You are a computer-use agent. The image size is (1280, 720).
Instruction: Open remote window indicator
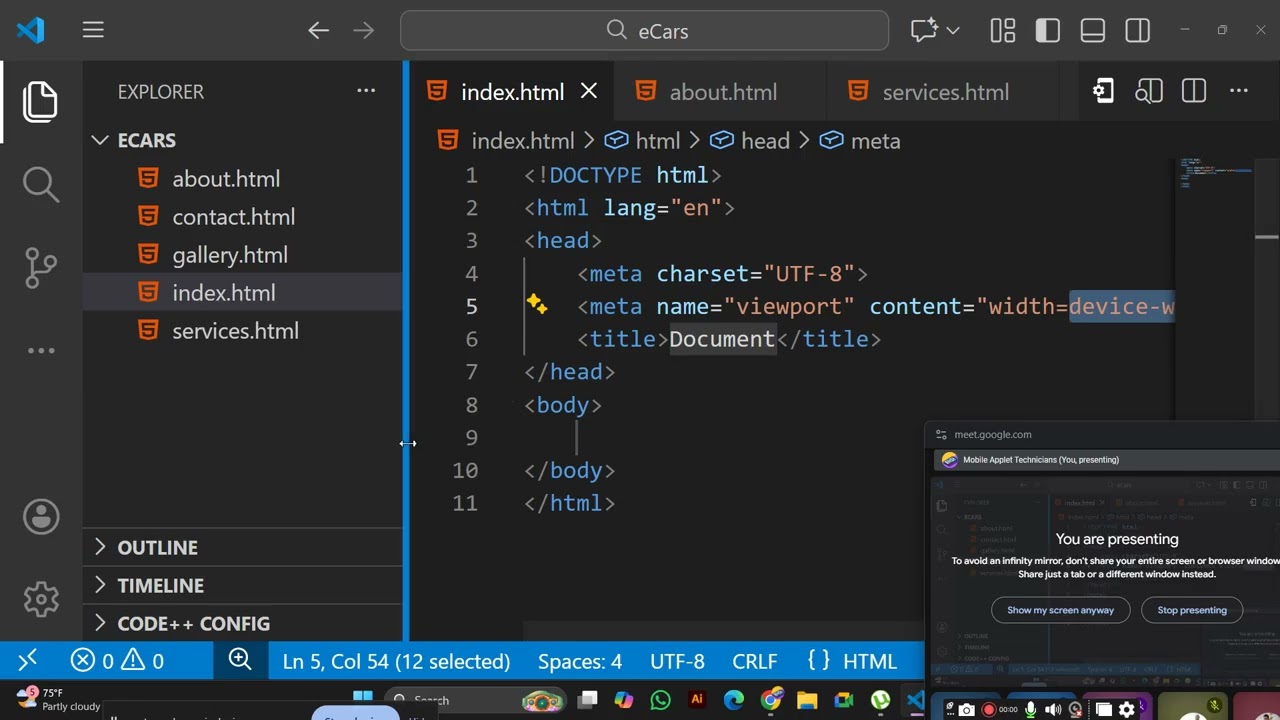tap(28, 660)
